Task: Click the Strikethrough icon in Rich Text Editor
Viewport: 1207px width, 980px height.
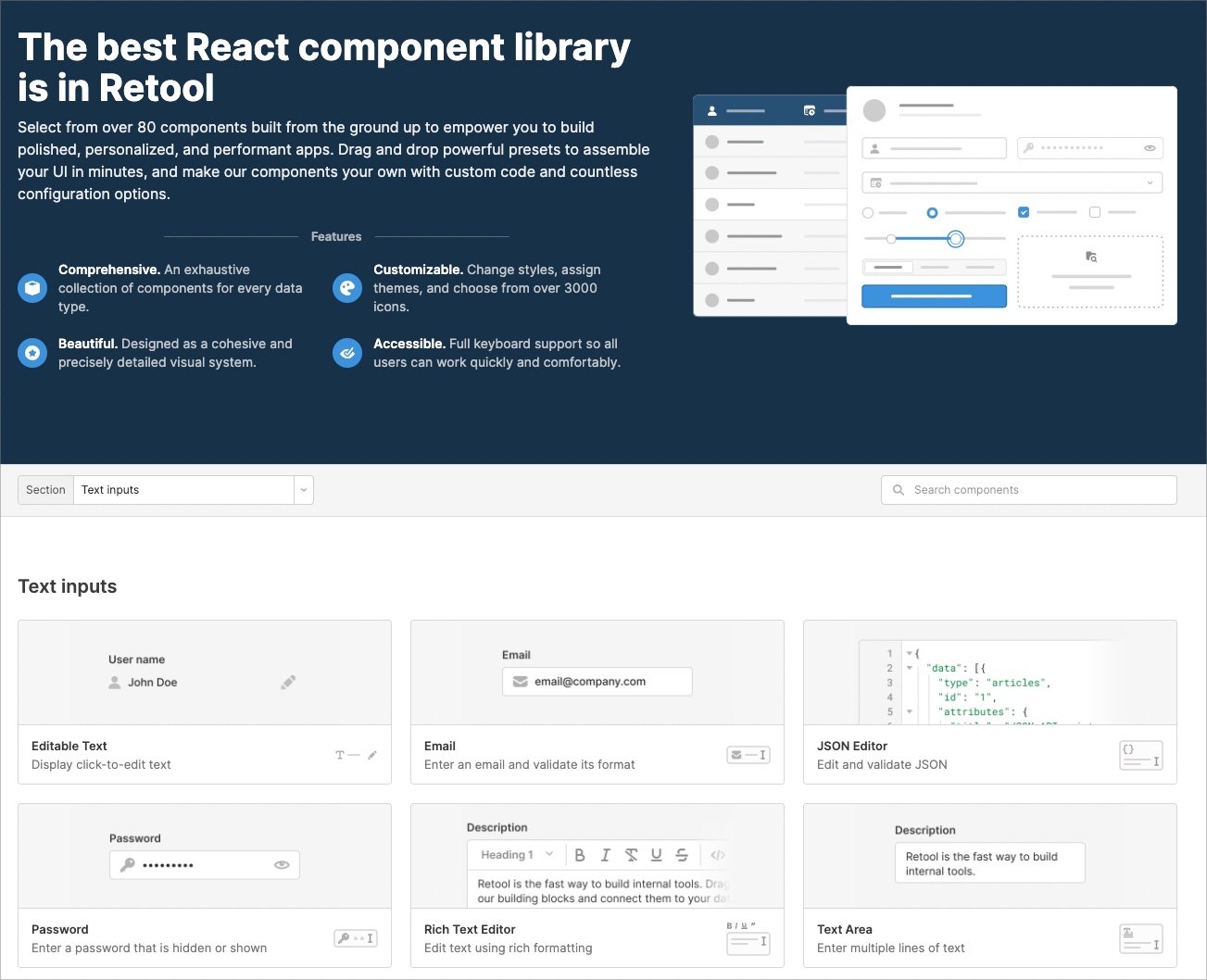Action: pyautogui.click(x=682, y=855)
